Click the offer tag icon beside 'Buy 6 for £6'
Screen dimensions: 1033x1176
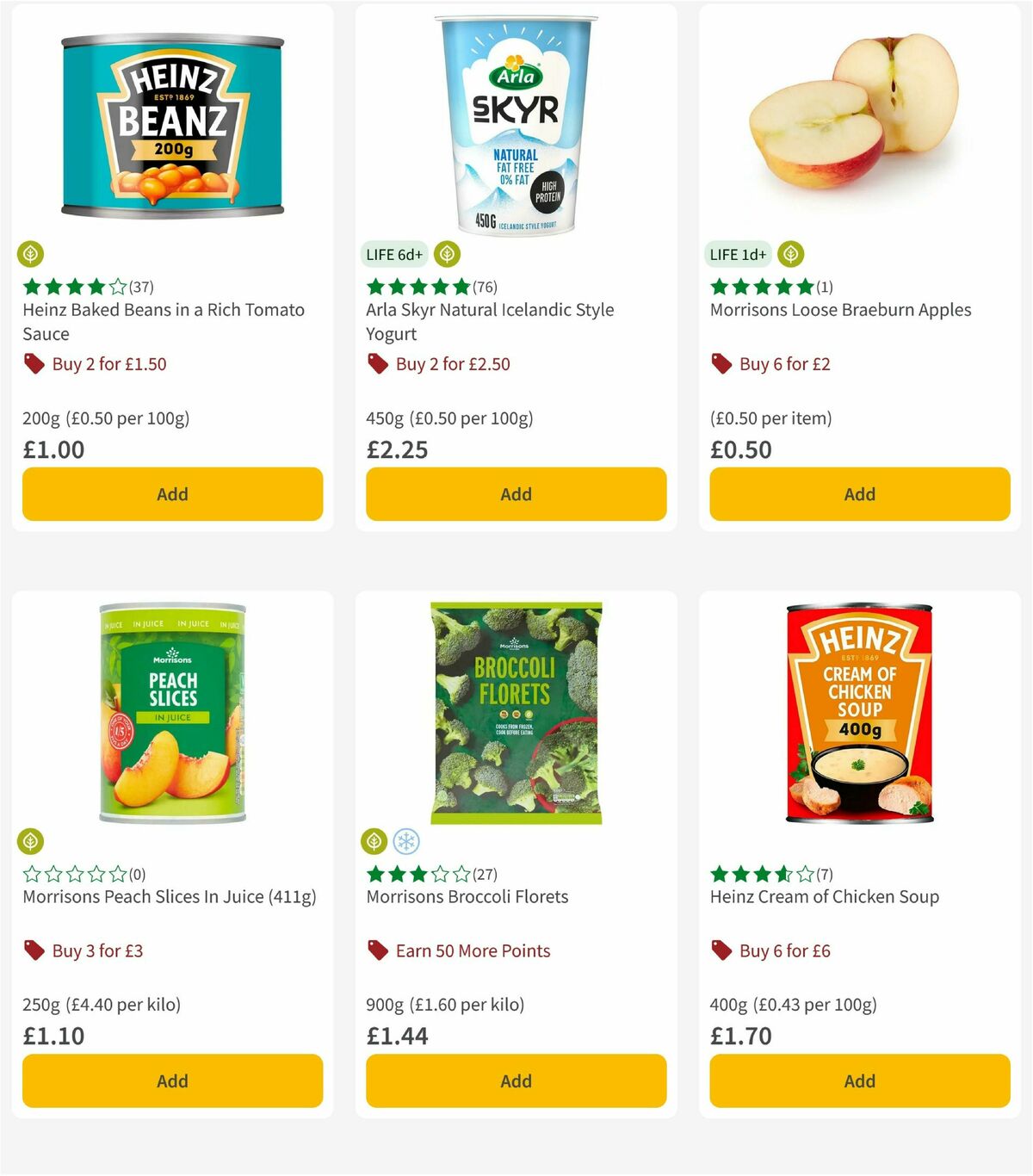click(x=721, y=951)
